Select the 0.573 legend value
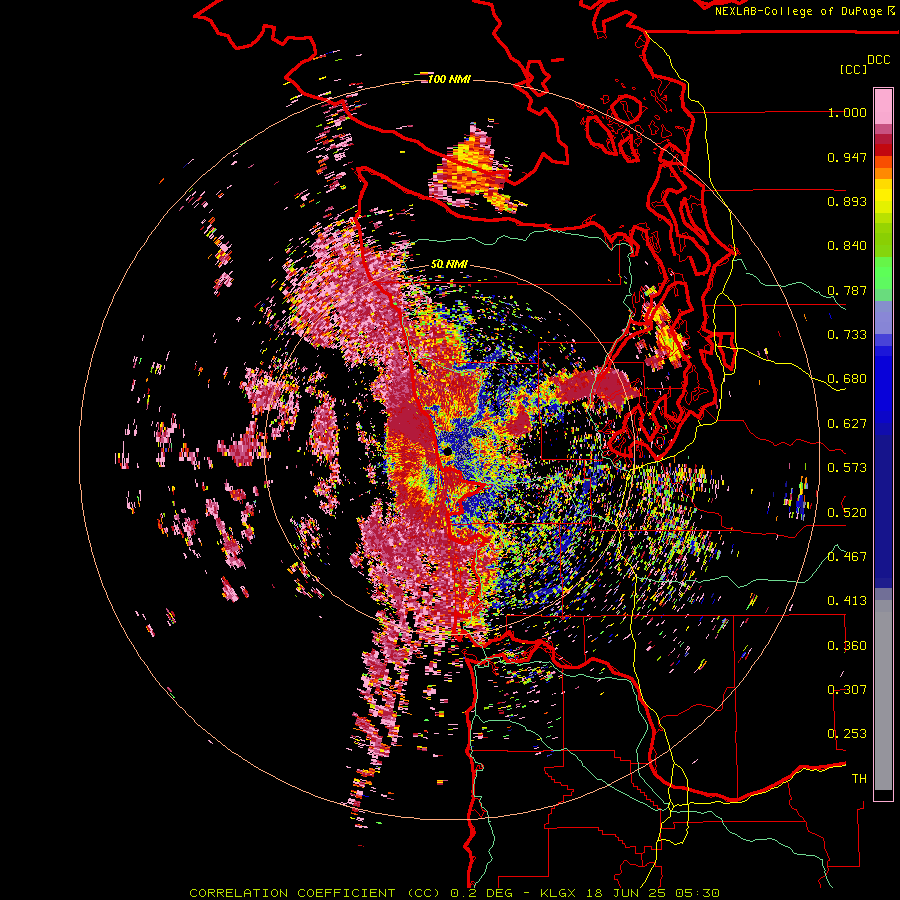 [847, 468]
